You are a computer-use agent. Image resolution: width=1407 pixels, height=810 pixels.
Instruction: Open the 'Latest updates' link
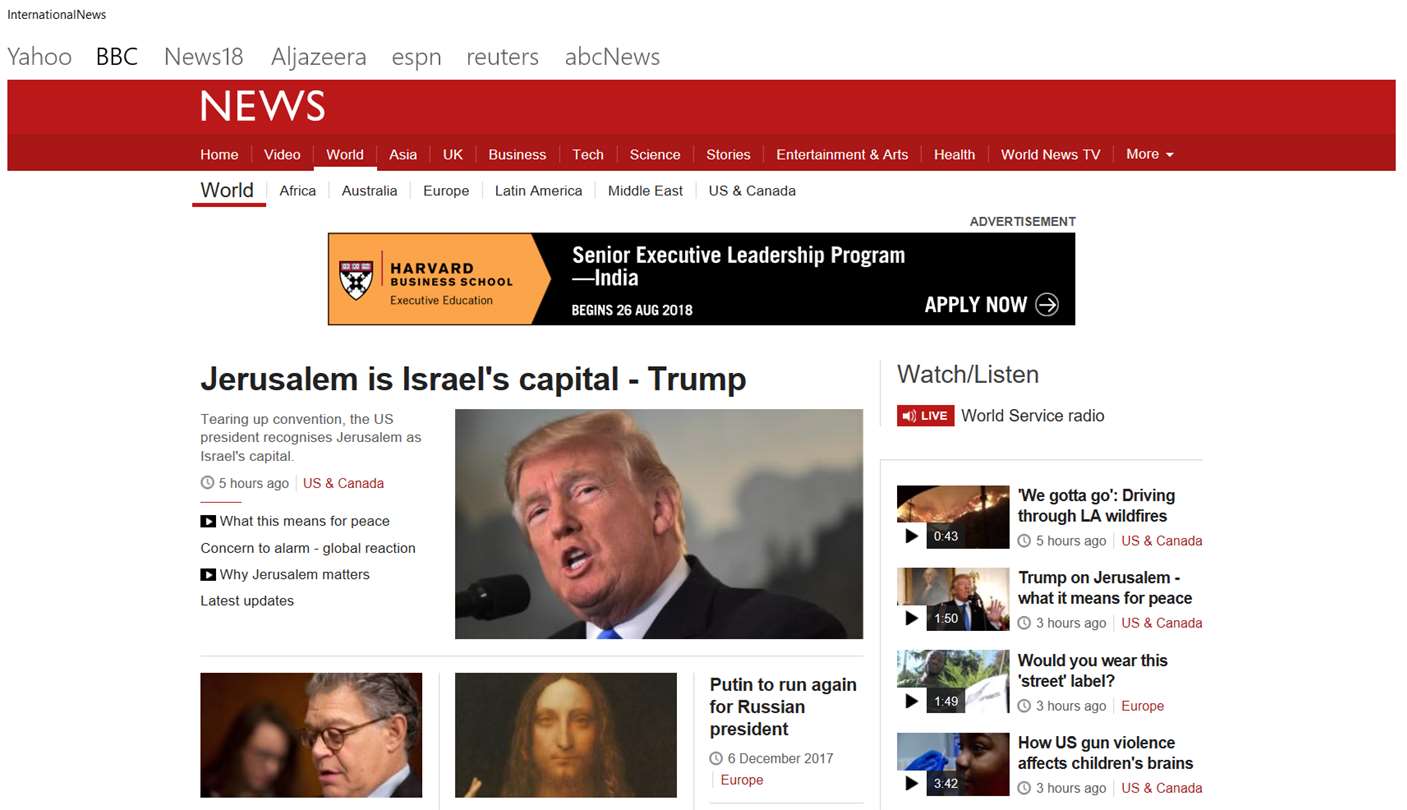coord(247,601)
